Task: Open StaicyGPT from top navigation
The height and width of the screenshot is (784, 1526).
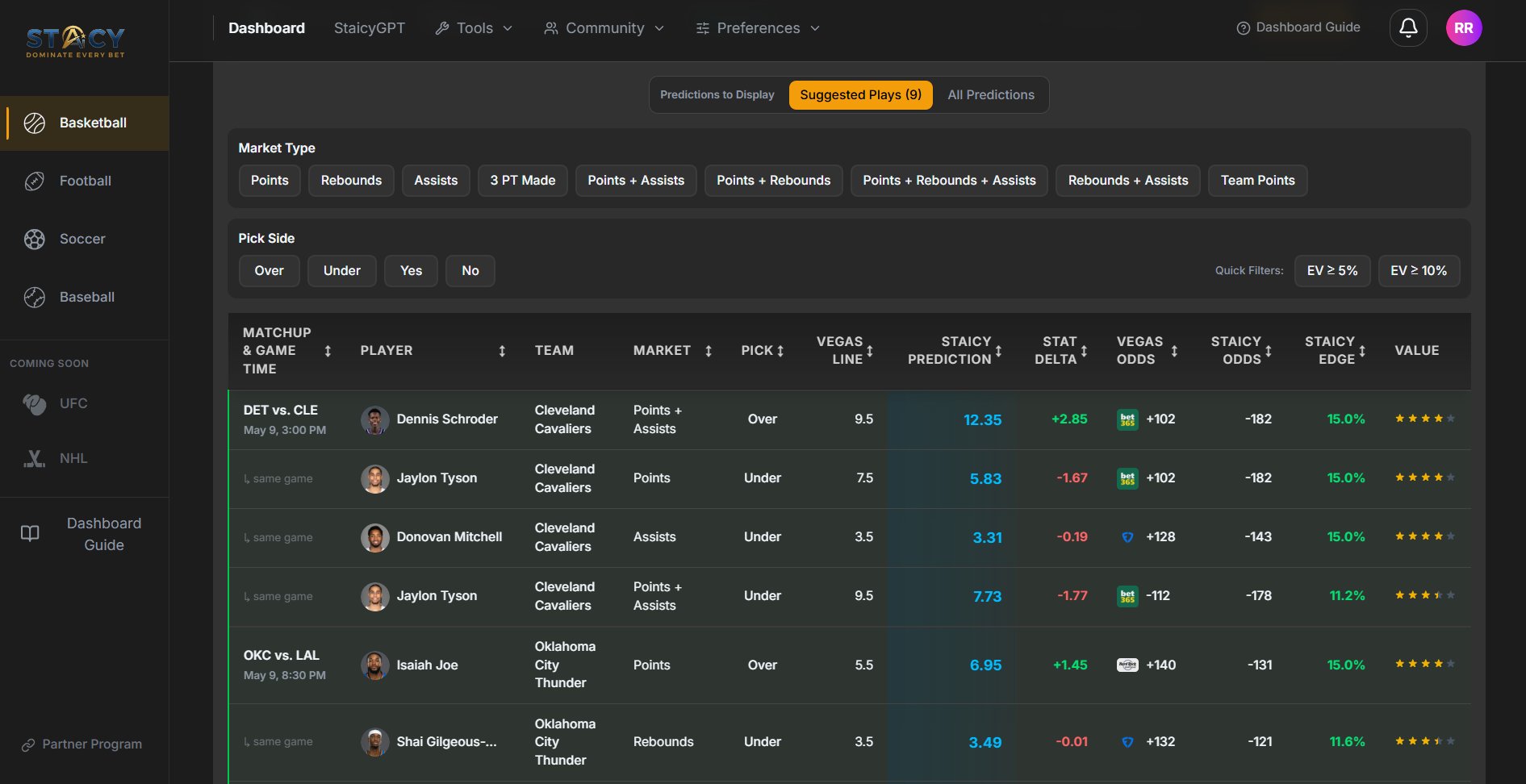Action: pyautogui.click(x=370, y=28)
